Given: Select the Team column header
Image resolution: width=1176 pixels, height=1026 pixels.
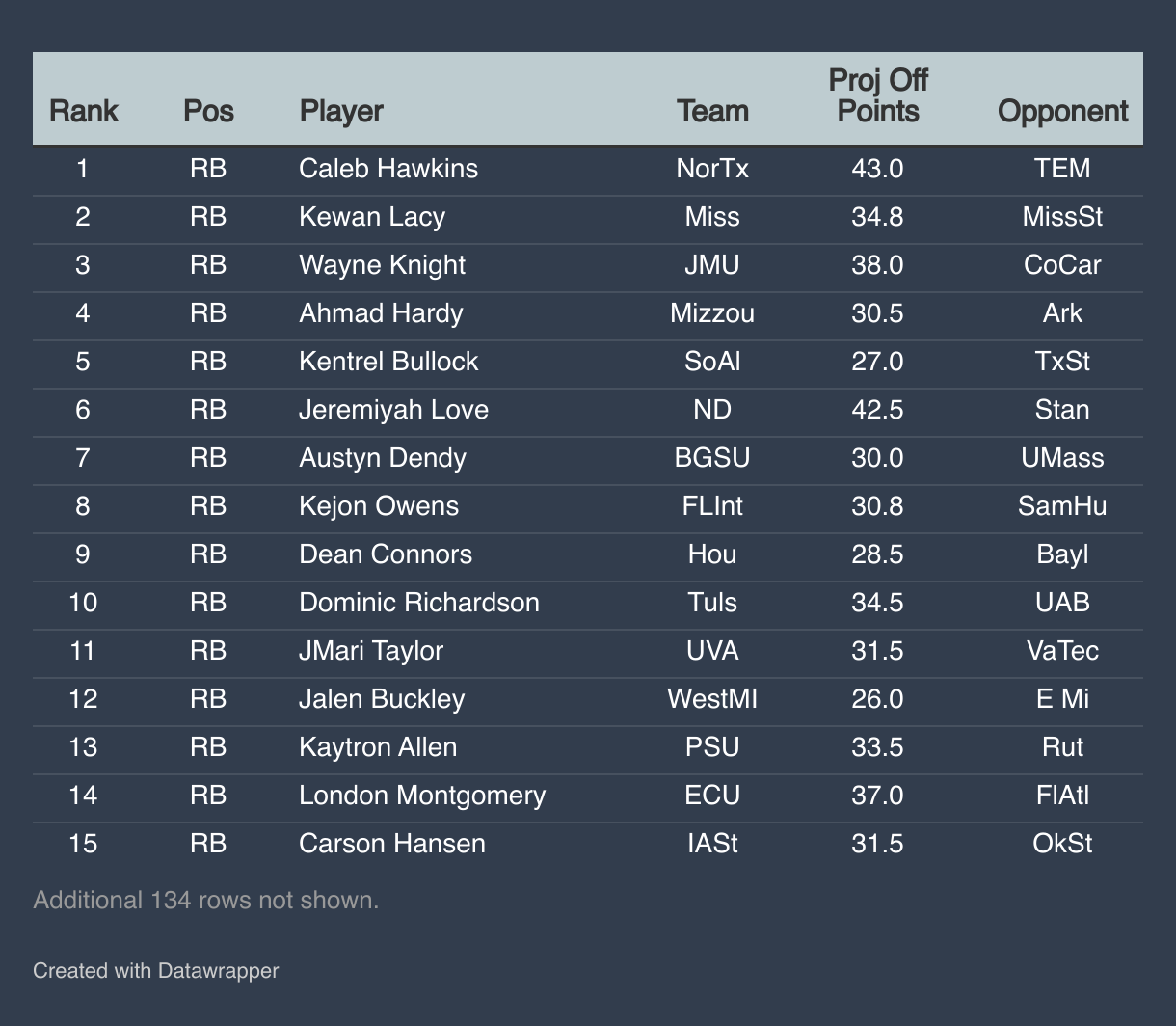Looking at the screenshot, I should click(712, 111).
